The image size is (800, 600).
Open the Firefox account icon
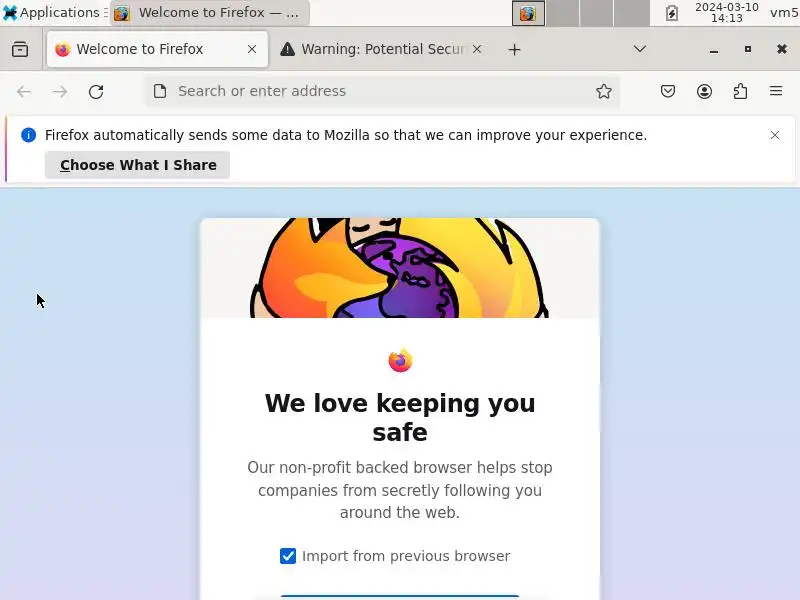tap(704, 91)
